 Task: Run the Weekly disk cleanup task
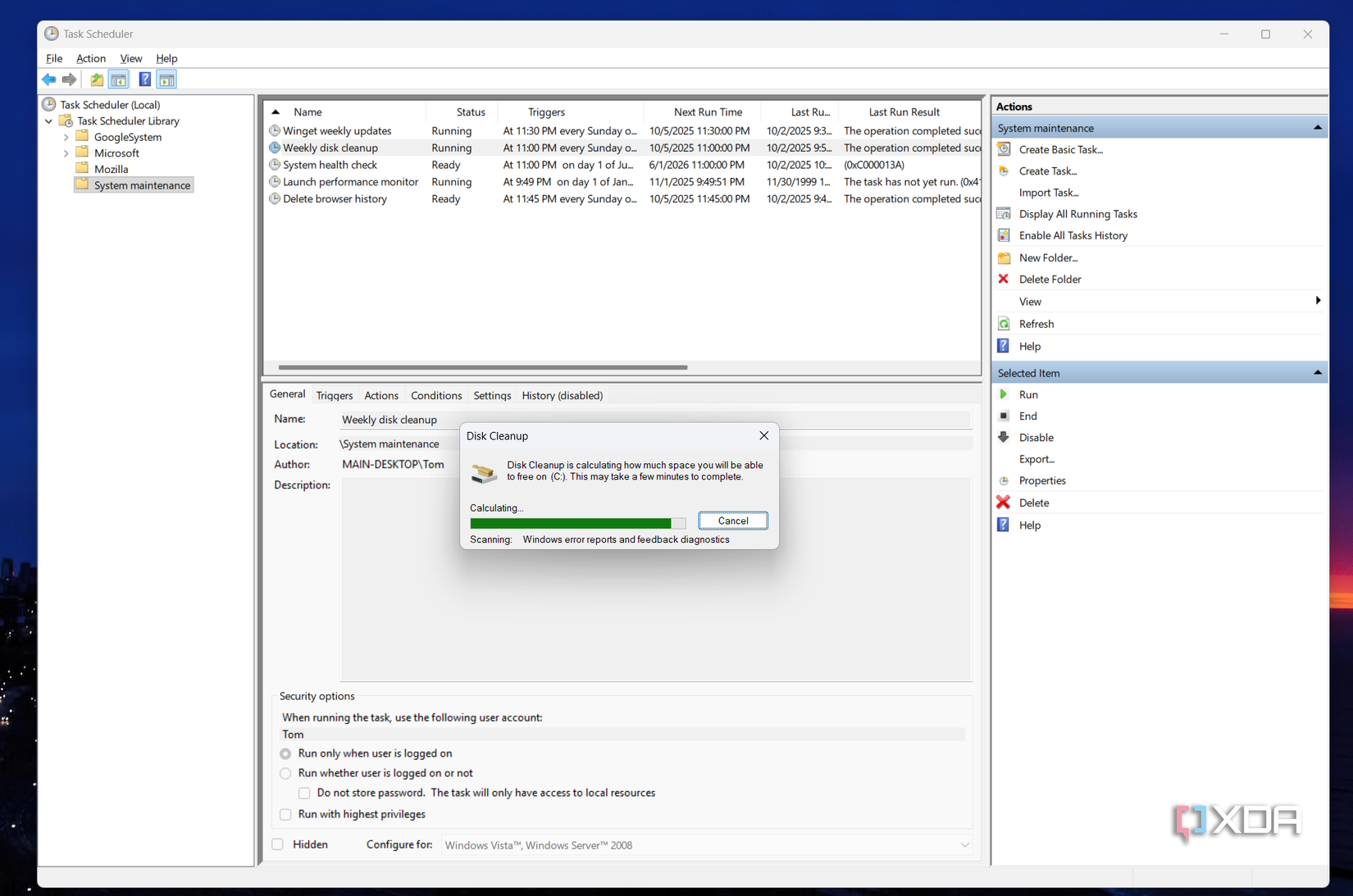click(1027, 394)
